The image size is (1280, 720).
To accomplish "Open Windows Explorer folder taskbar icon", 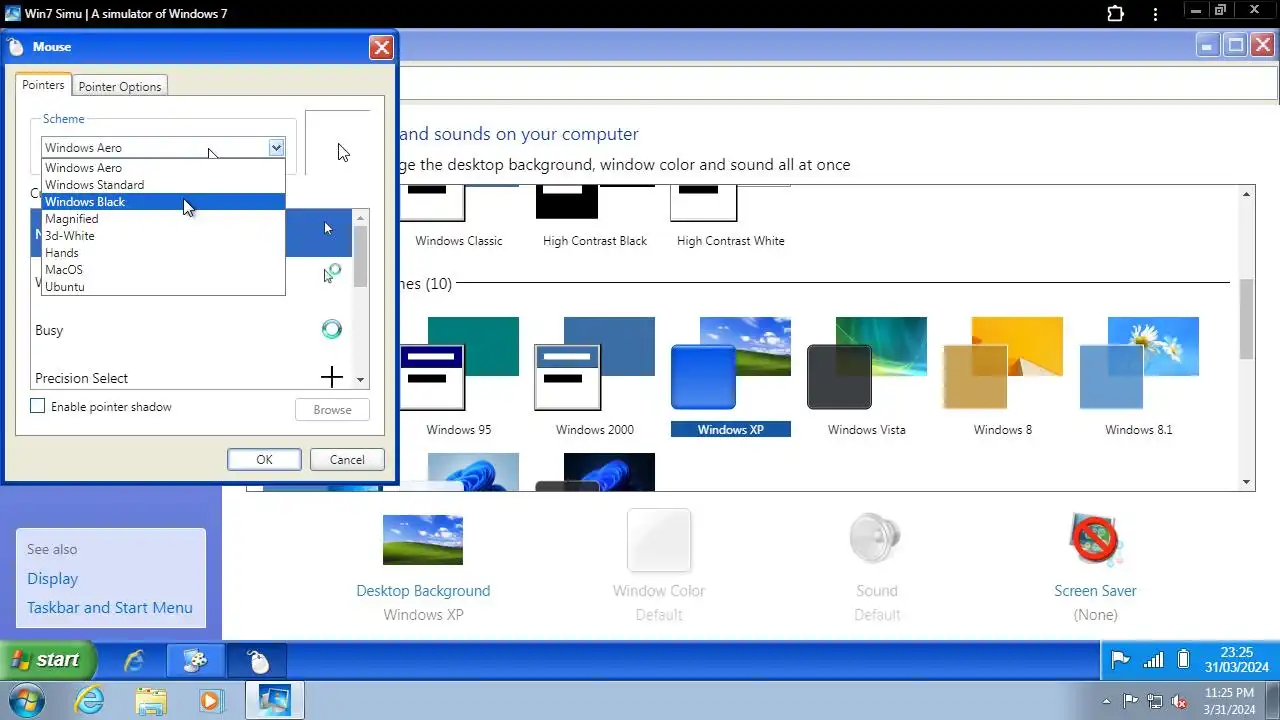I will click(x=151, y=700).
